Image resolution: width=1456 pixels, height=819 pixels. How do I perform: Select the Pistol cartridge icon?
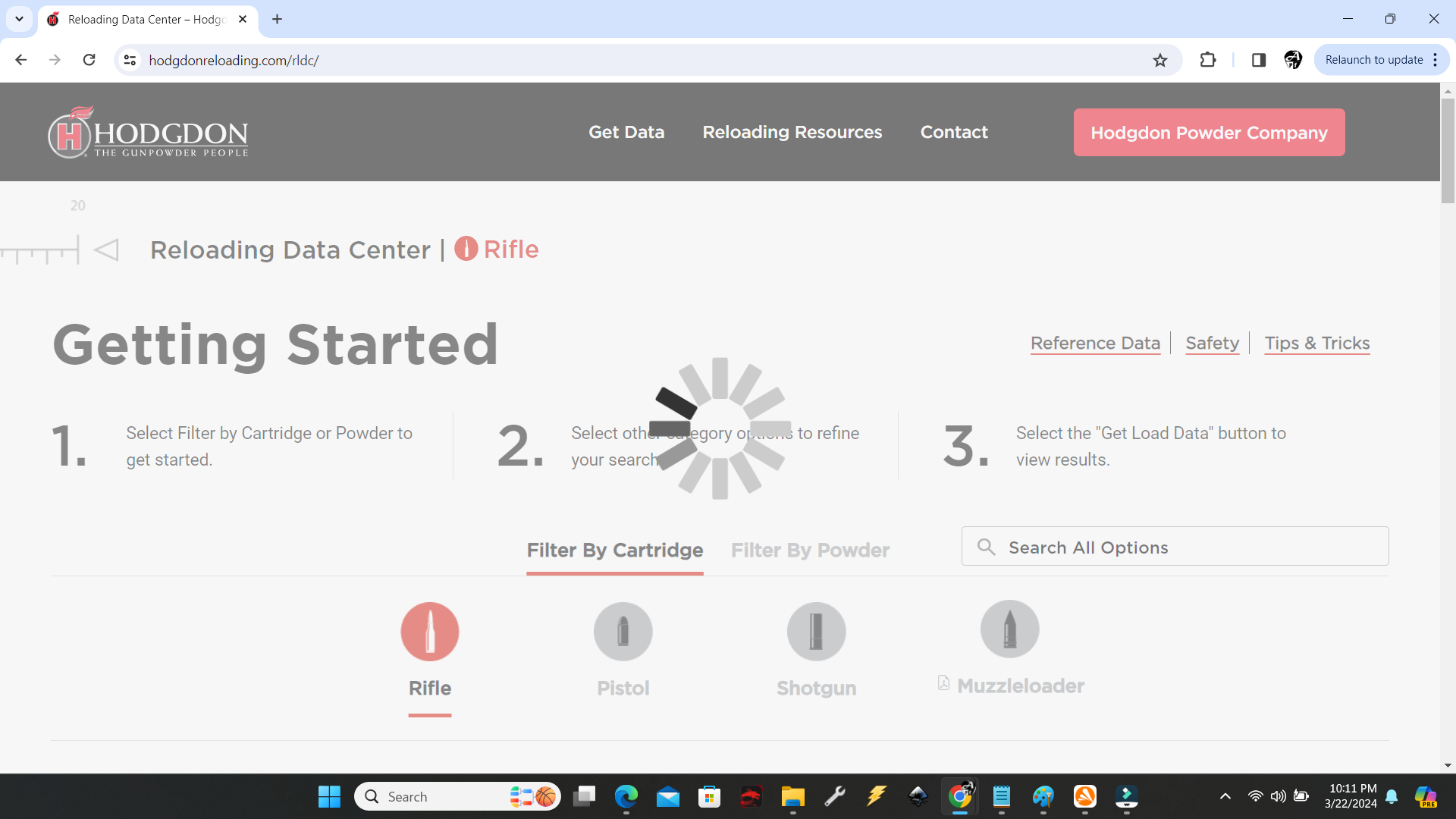[623, 632]
